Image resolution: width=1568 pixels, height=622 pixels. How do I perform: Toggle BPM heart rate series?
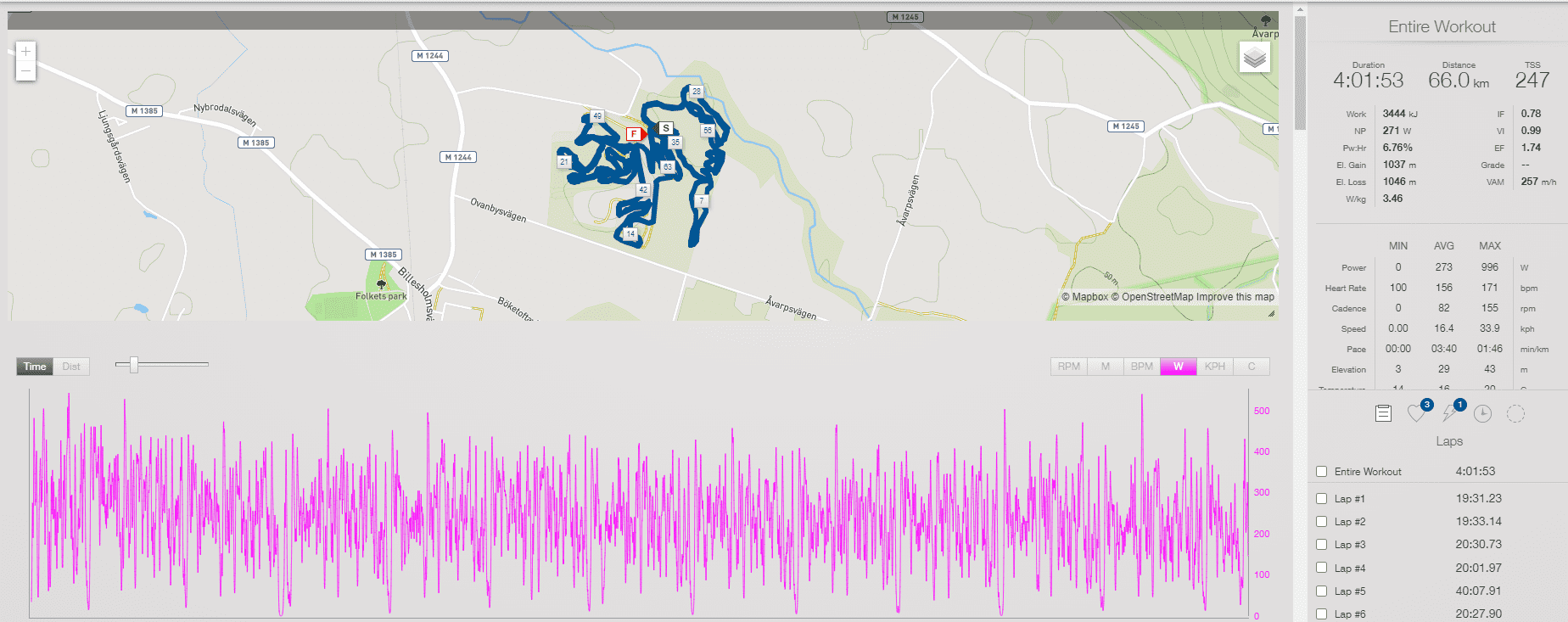pyautogui.click(x=1141, y=367)
